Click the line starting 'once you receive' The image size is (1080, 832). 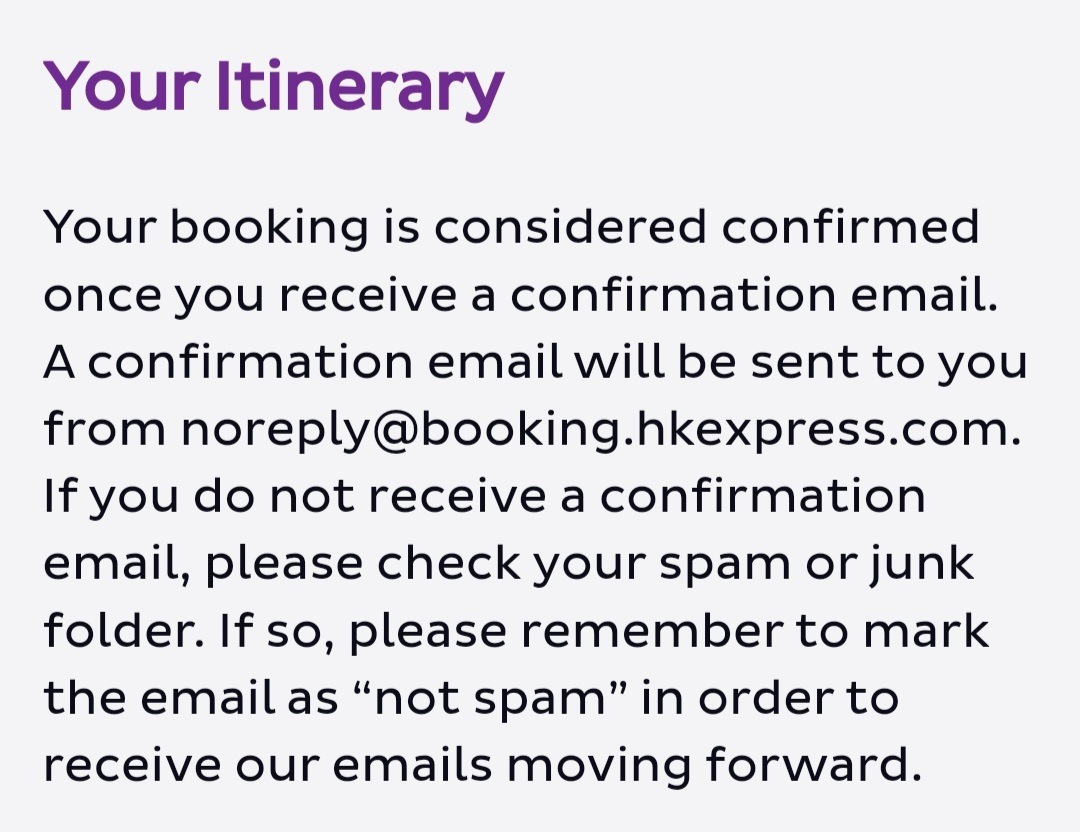[520, 296]
